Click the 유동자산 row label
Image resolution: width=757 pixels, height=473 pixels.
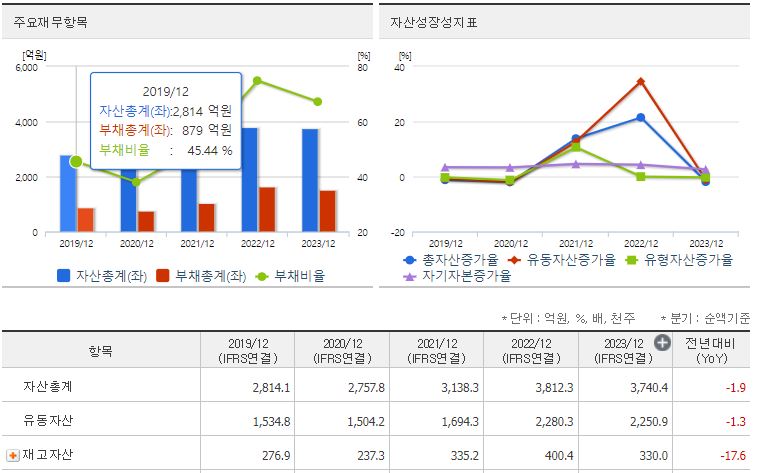tap(48, 420)
